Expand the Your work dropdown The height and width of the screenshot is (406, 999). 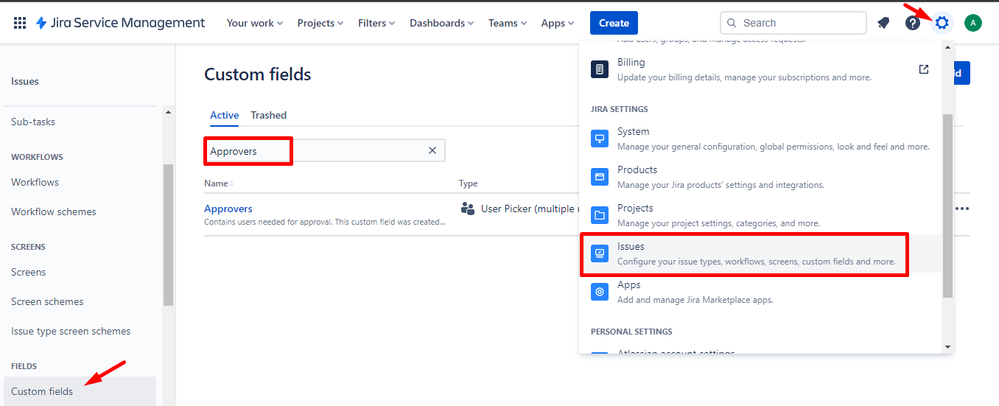[x=254, y=23]
